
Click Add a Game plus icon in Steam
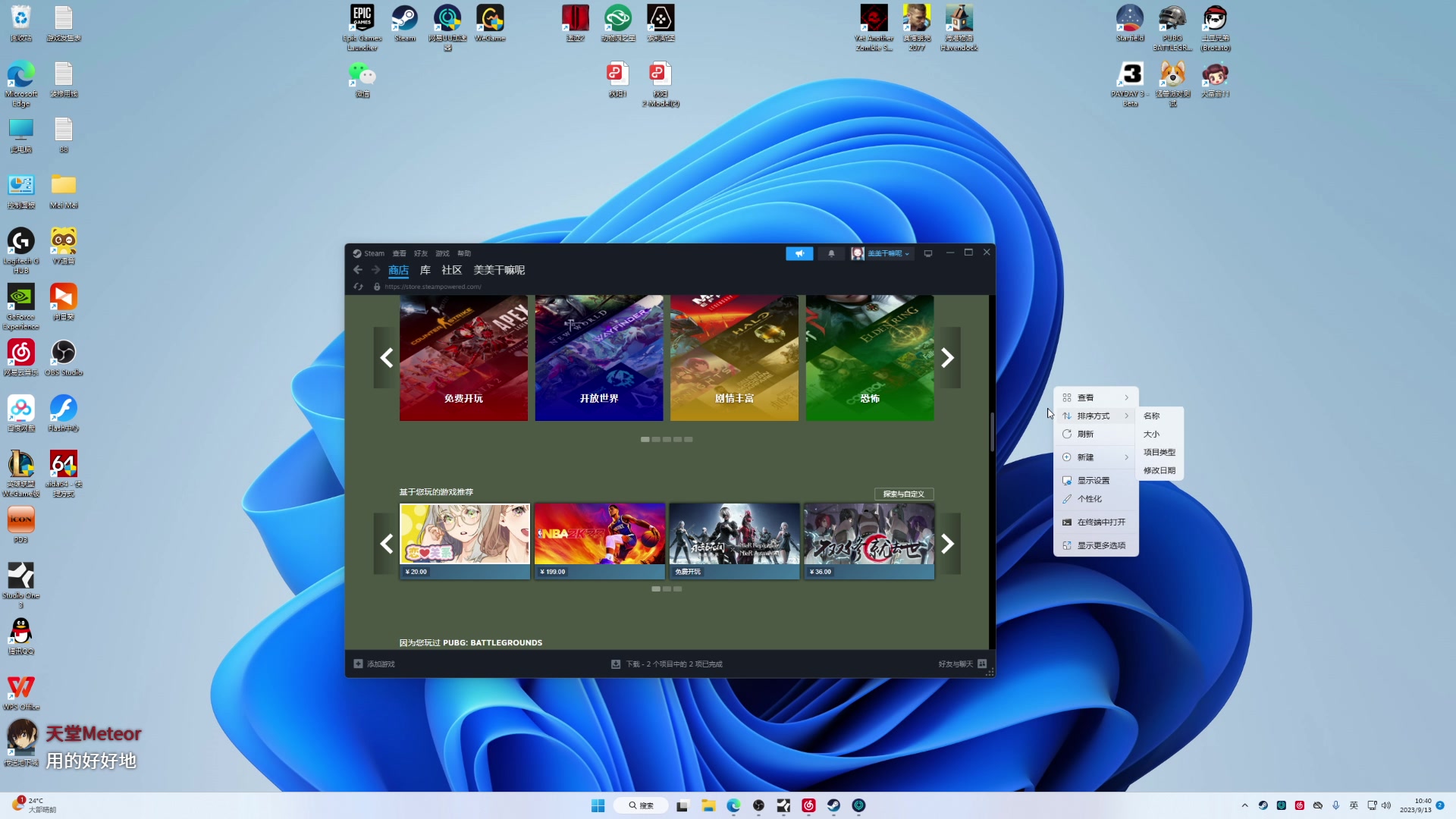point(358,664)
